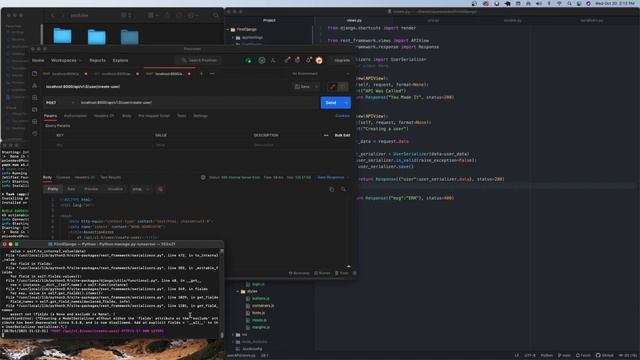Viewport: 640px width, 360px height.
Task: Open more tab options ellipsis in Postman
Action: tap(212, 74)
